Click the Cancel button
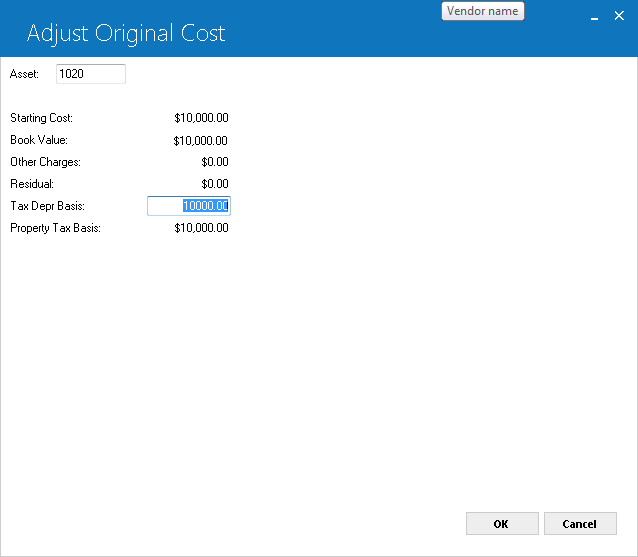This screenshot has width=638, height=557. (x=580, y=524)
